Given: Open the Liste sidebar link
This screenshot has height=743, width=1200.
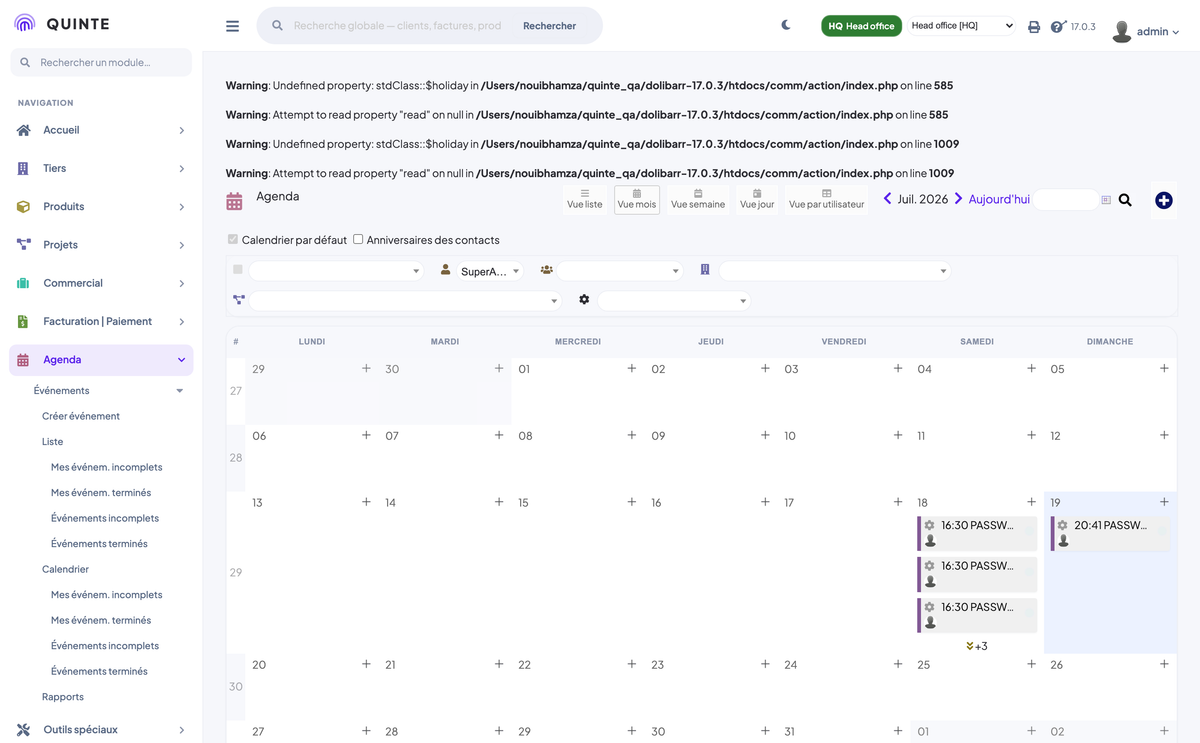Looking at the screenshot, I should [53, 442].
